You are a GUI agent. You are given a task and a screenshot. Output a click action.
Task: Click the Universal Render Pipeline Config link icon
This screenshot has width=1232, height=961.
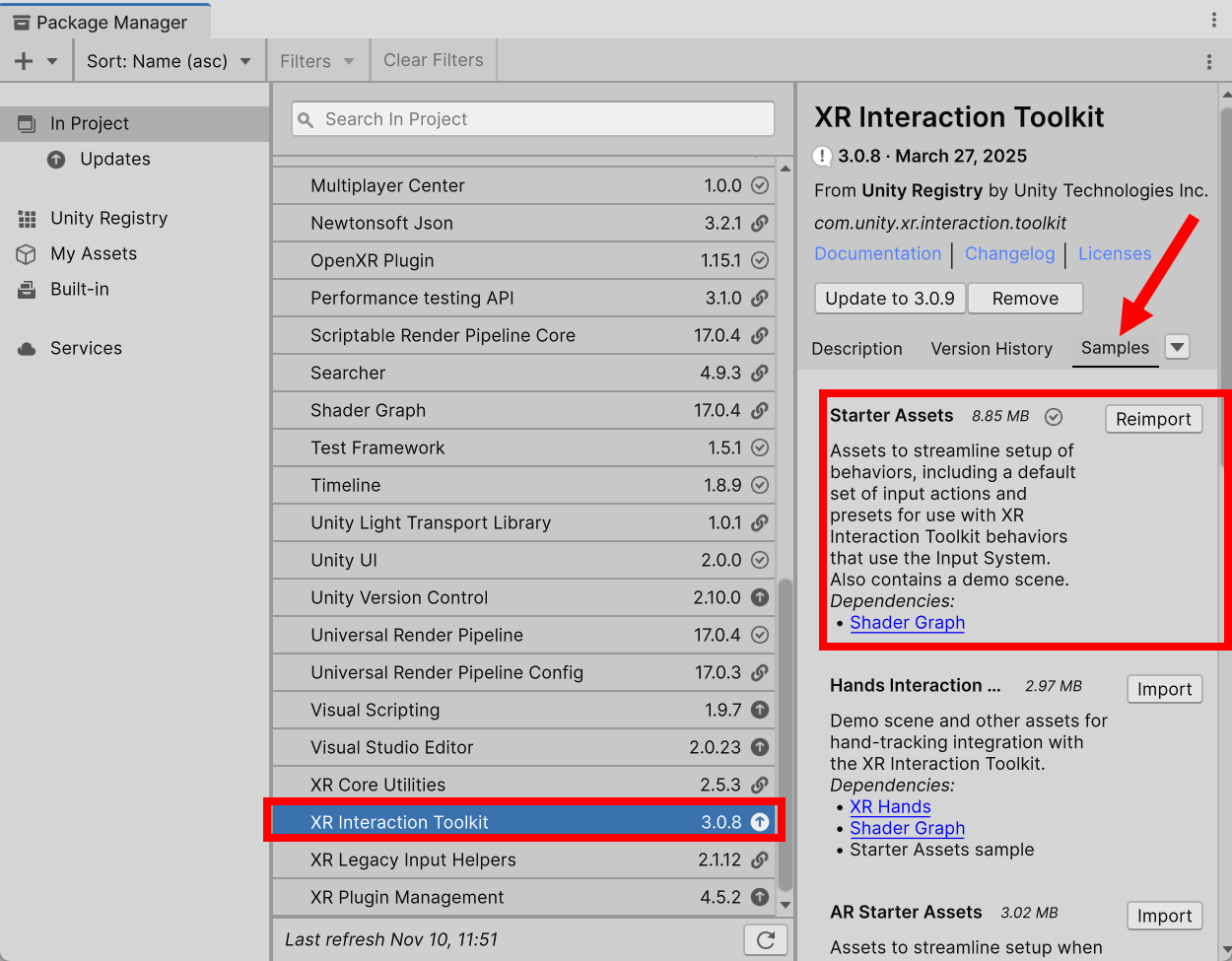coord(760,672)
